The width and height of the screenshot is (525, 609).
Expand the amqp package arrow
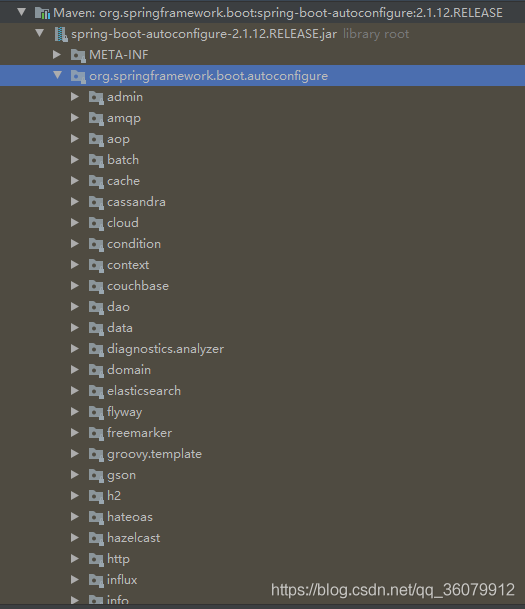click(x=75, y=118)
